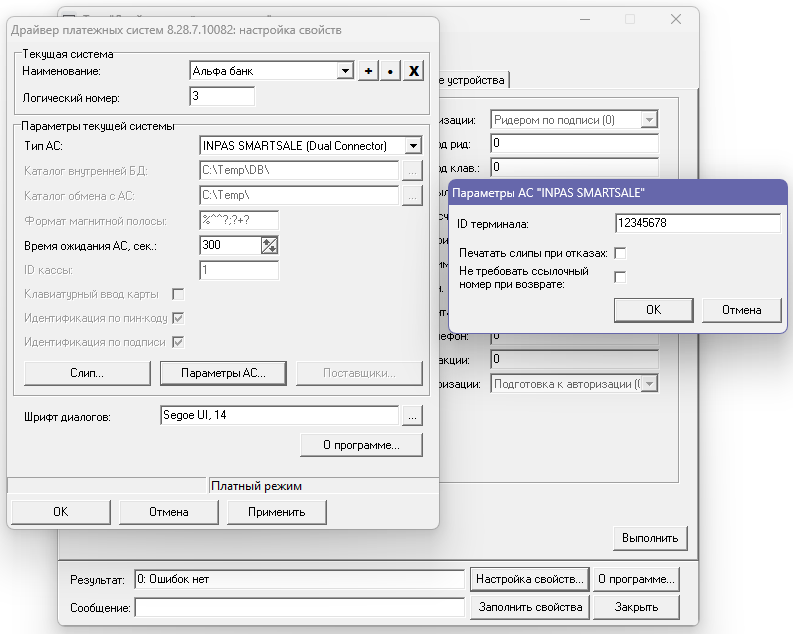
Task: Click the ID кассы field
Action: pos(239,270)
